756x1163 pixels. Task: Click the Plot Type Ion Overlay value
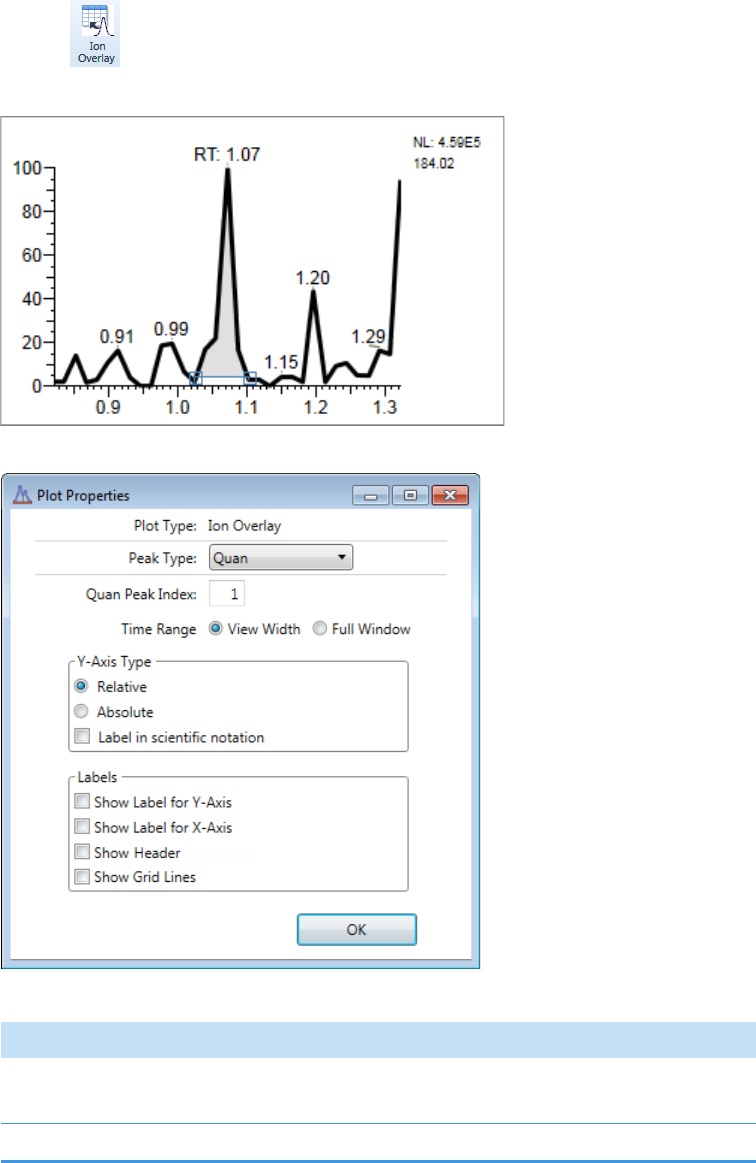pyautogui.click(x=244, y=525)
